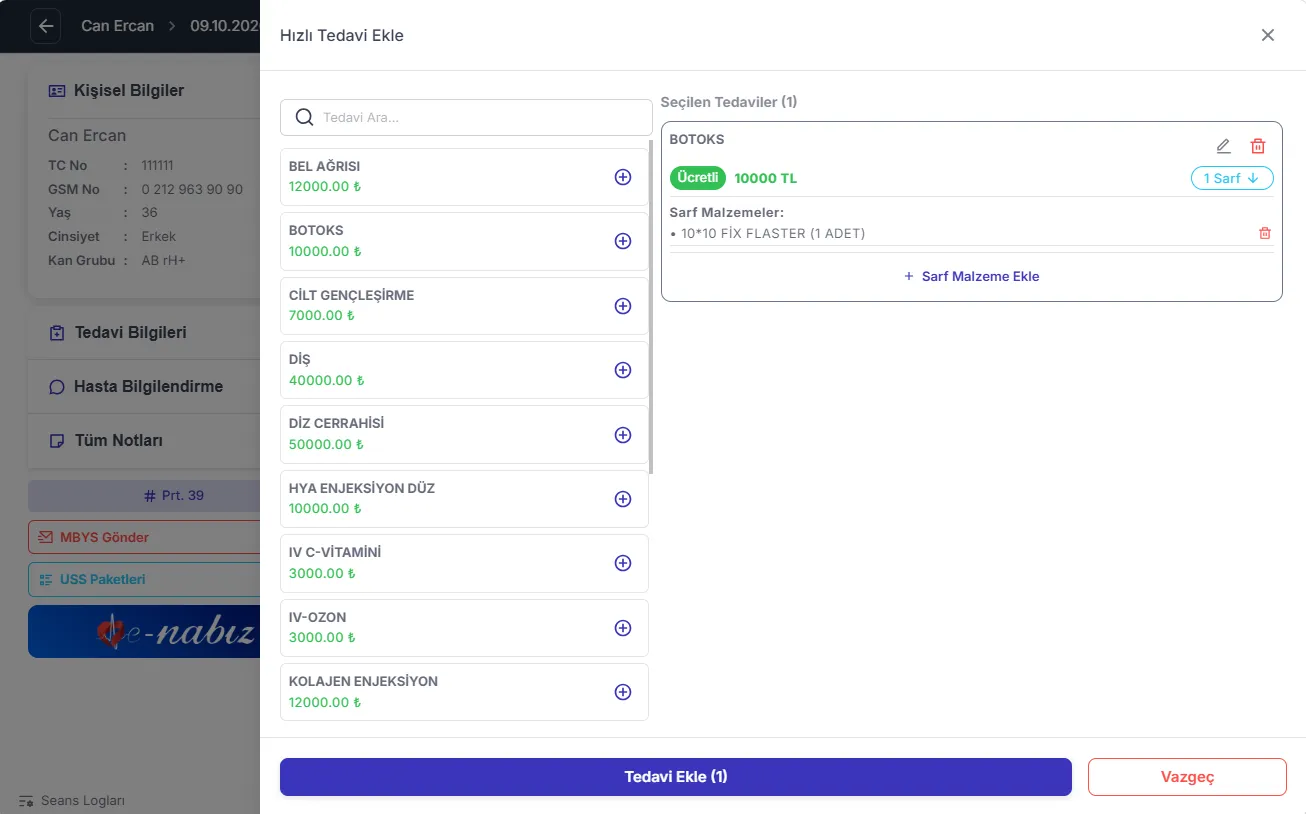Expand Tüm Notları section

144,441
